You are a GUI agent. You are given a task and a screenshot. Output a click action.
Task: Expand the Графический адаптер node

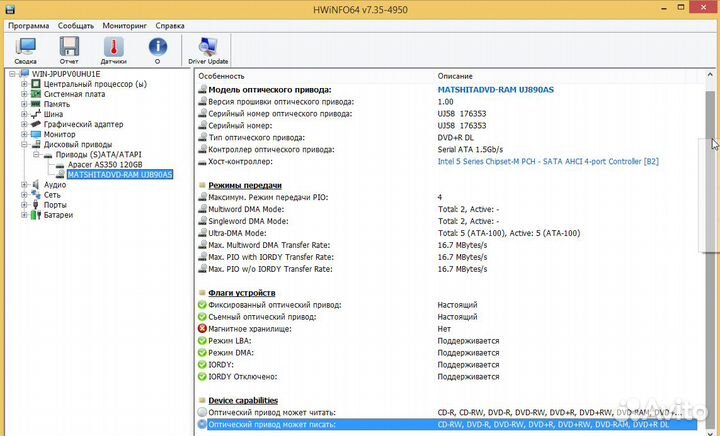tap(24, 124)
